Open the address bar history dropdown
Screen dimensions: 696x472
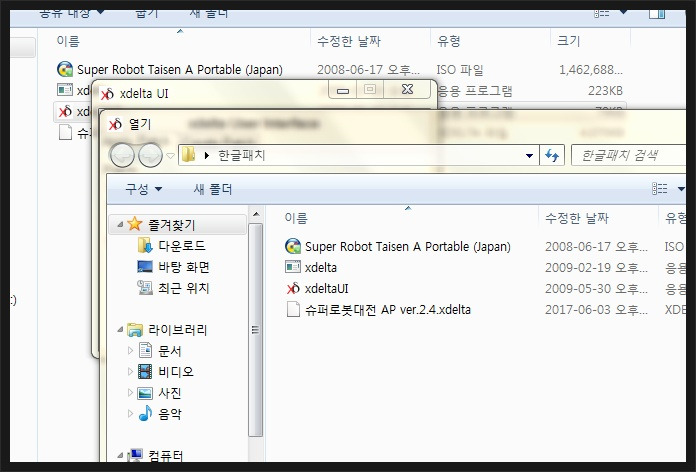(x=529, y=156)
